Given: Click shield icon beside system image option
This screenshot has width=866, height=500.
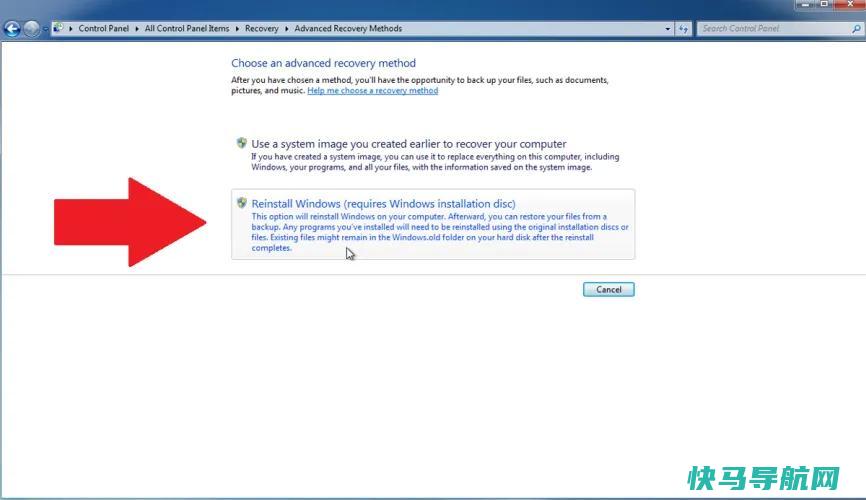Looking at the screenshot, I should click(x=241, y=143).
